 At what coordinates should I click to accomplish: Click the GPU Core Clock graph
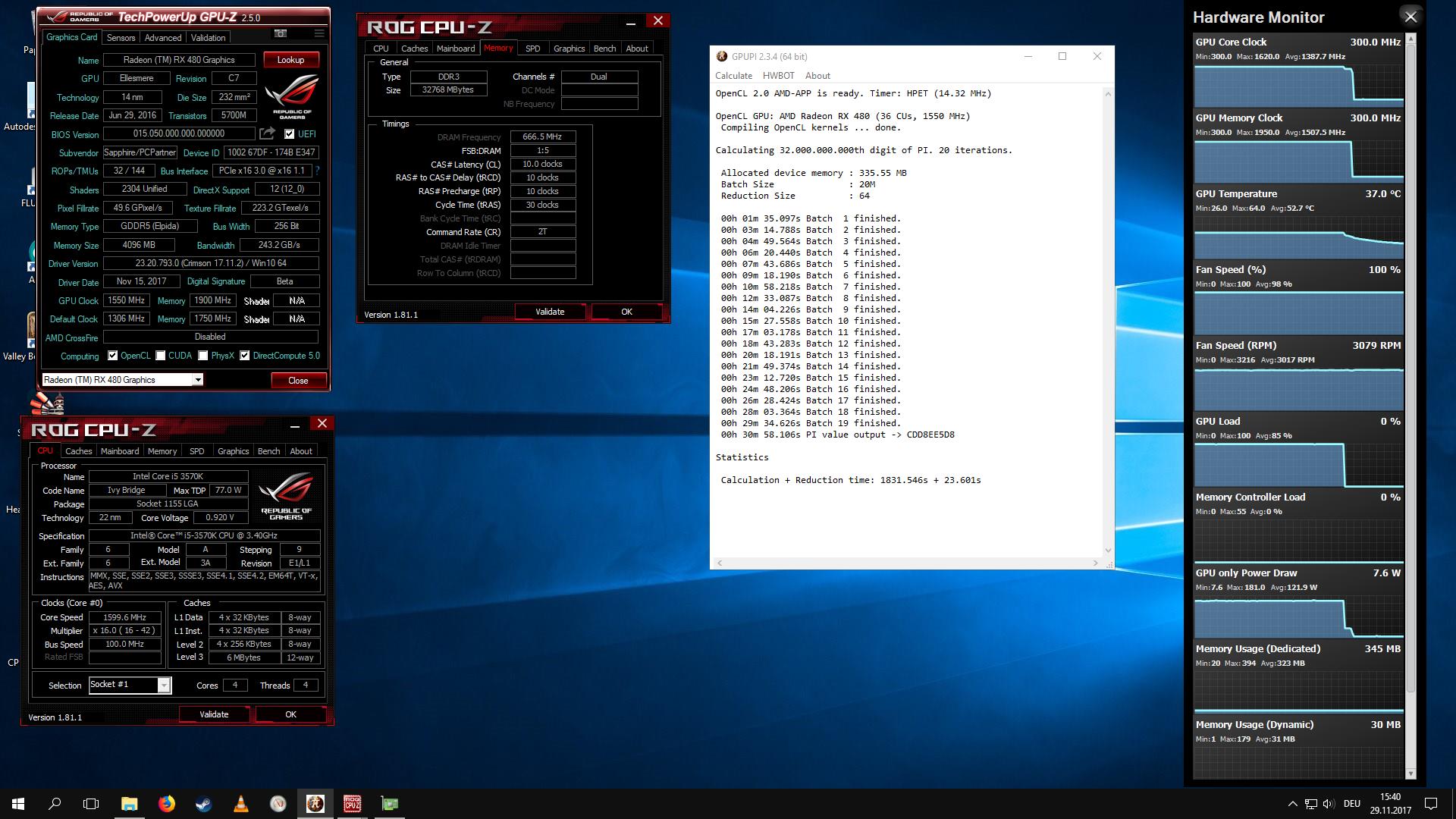click(1298, 85)
